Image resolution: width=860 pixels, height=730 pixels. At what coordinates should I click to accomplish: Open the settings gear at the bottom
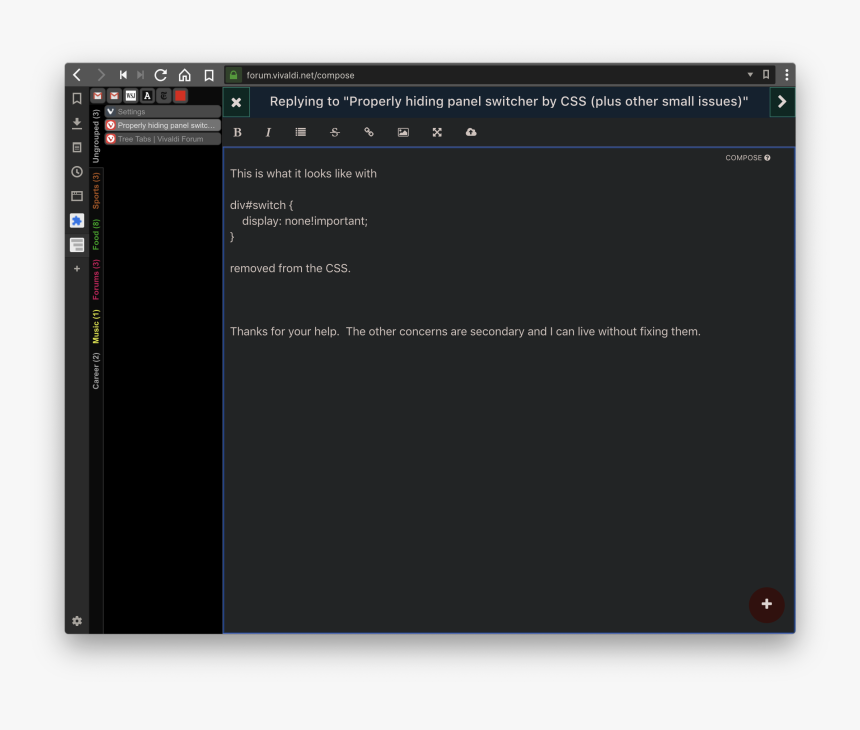point(77,621)
